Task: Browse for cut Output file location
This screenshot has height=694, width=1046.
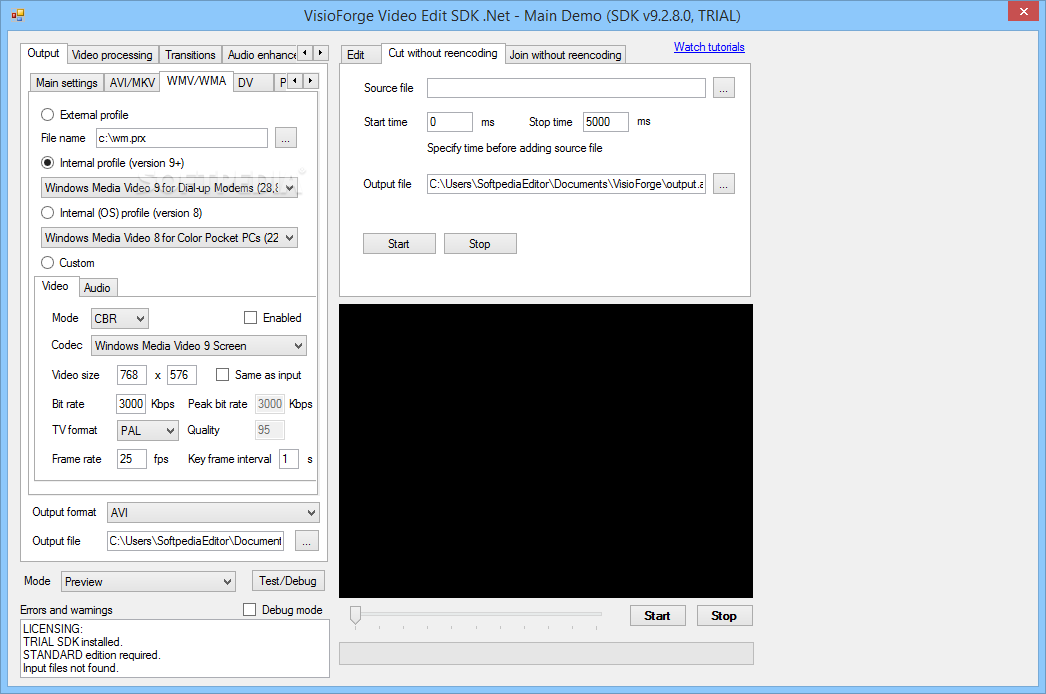Action: [723, 184]
